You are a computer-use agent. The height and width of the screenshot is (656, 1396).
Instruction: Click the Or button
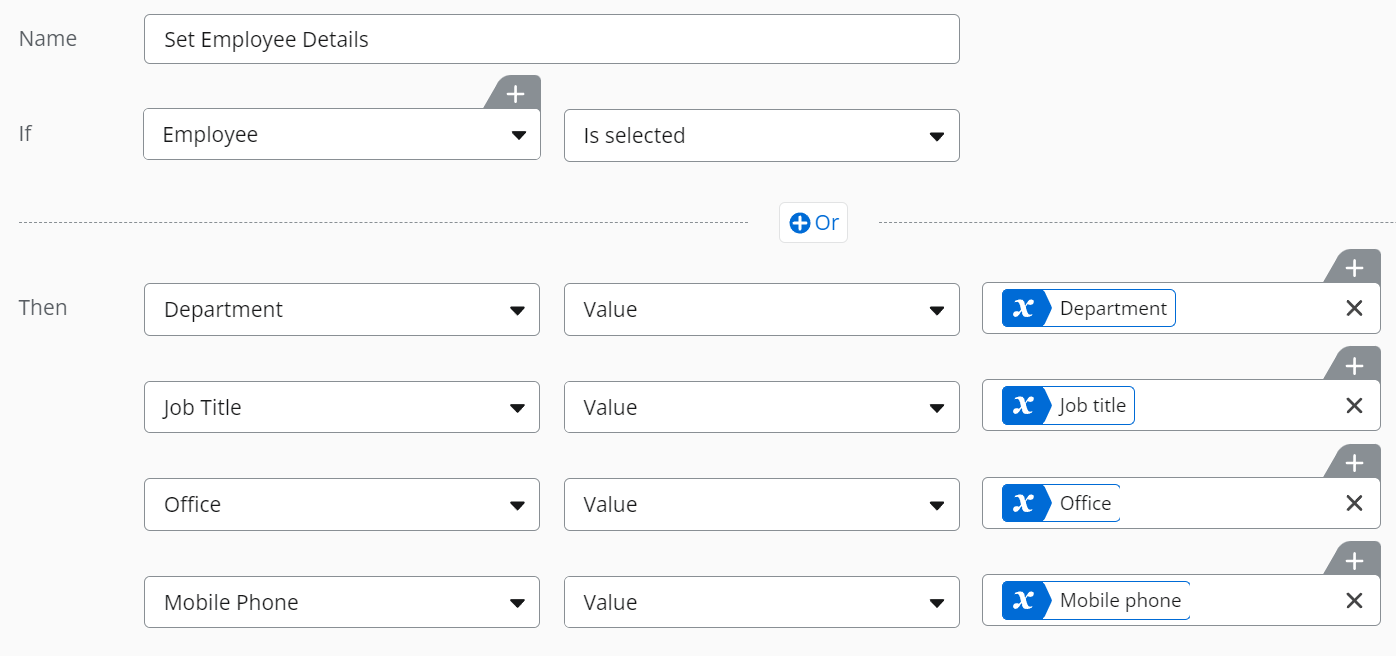(x=814, y=222)
